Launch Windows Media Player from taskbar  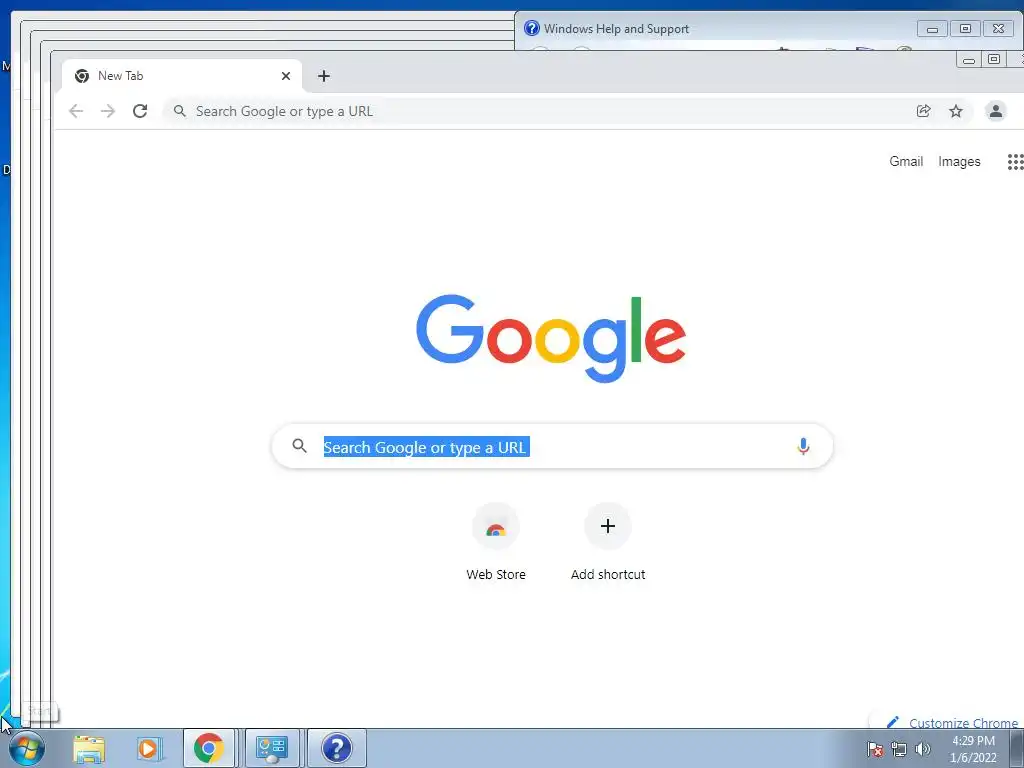[149, 748]
